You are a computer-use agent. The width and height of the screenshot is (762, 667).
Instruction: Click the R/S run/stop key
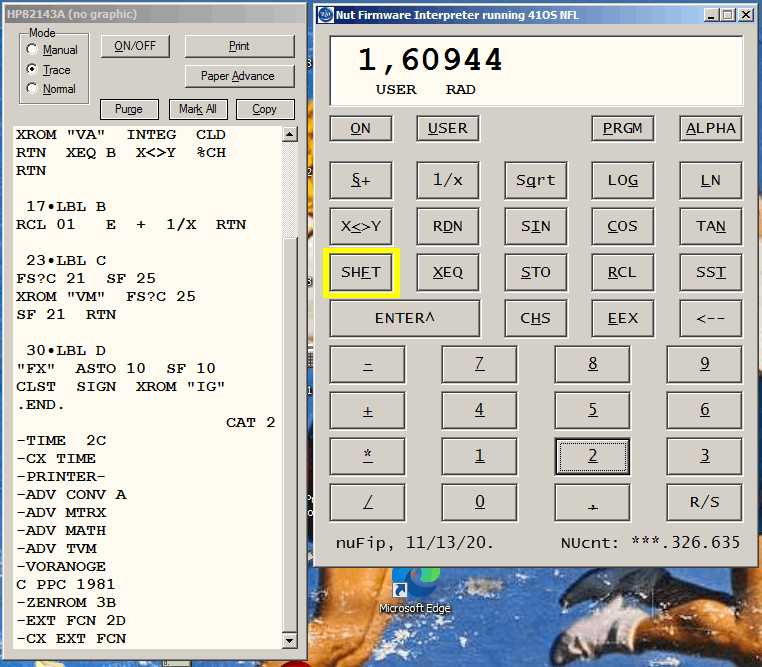pos(705,502)
